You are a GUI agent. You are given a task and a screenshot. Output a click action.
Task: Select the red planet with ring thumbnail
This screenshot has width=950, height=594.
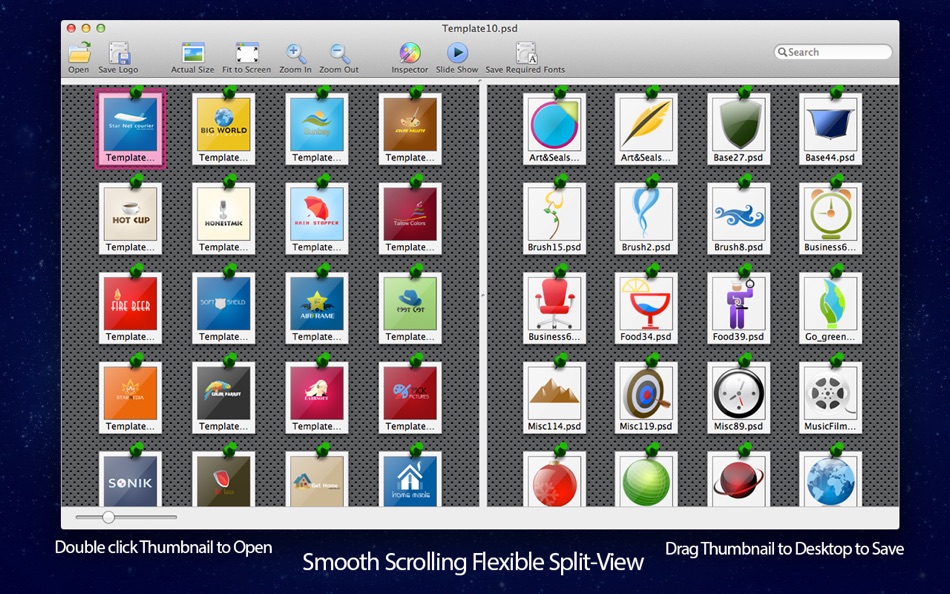pos(739,480)
